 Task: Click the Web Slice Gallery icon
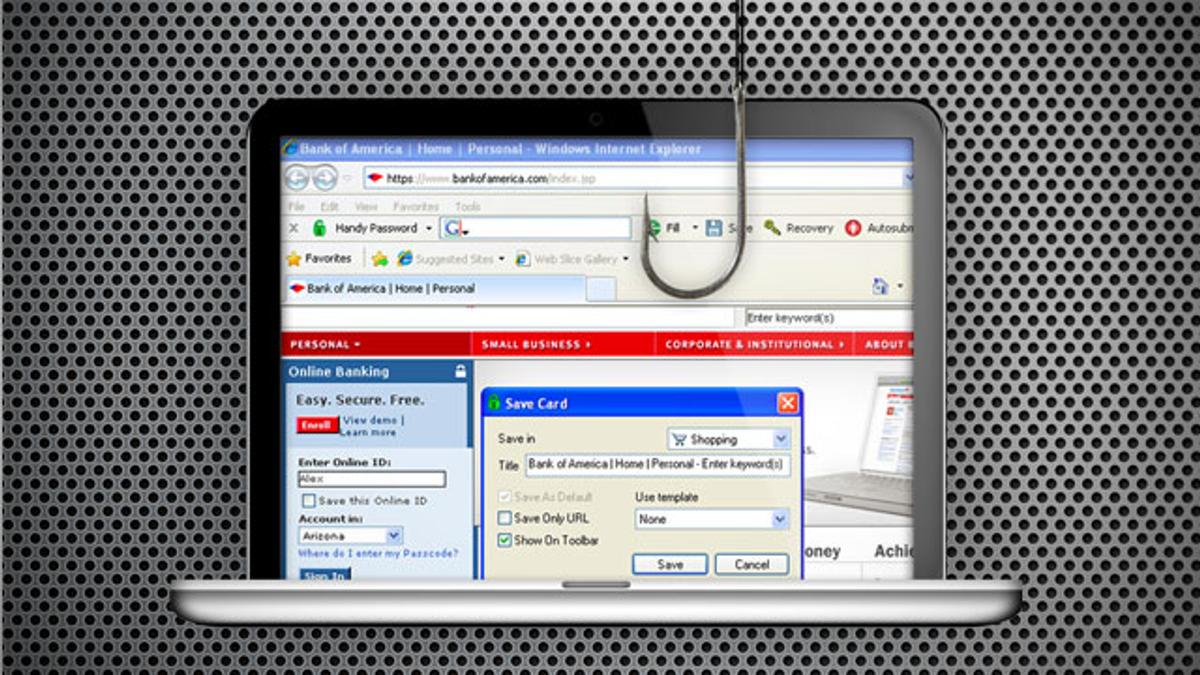pos(523,259)
